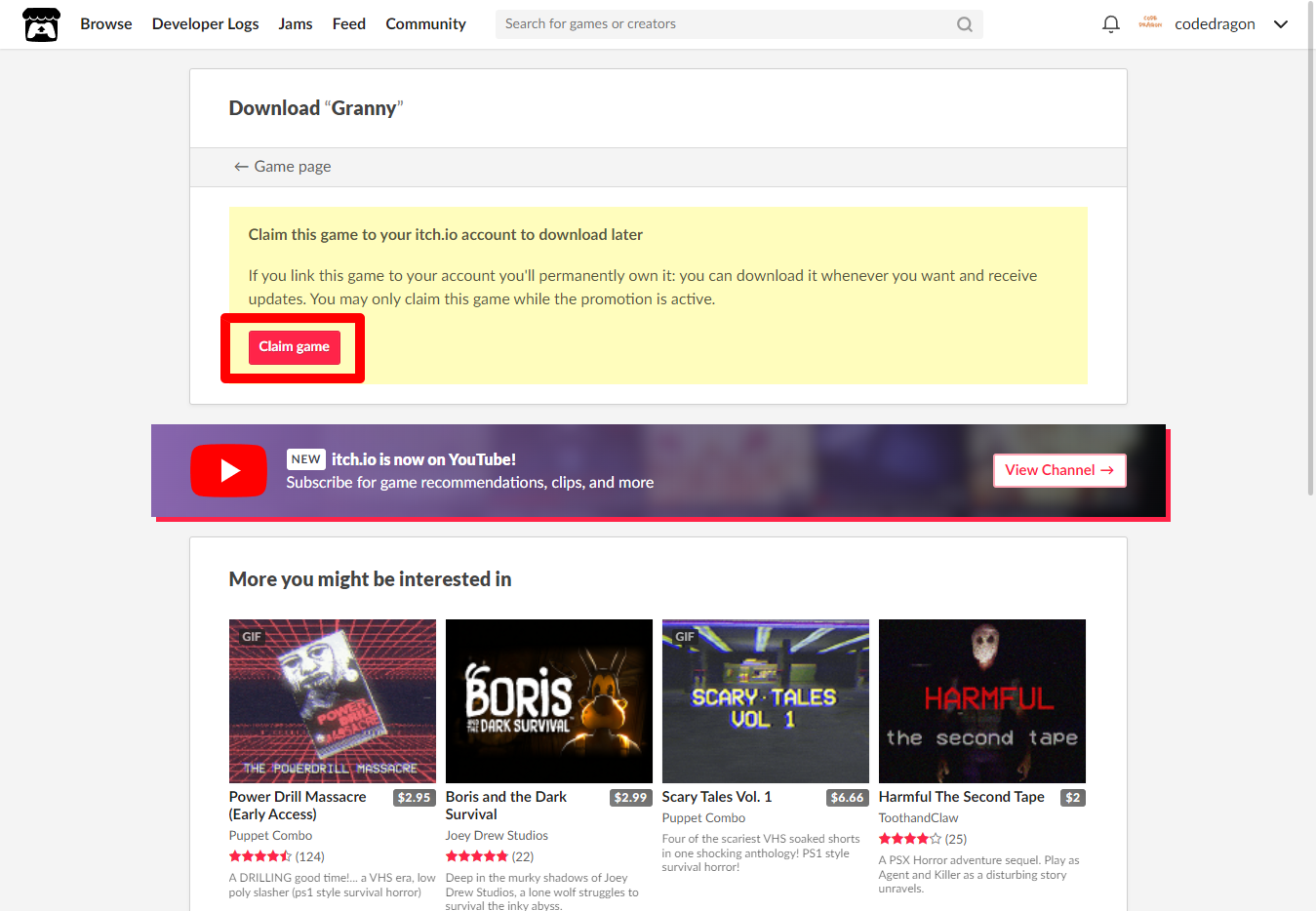Open the notifications bell
1316x911 pixels.
pyautogui.click(x=1110, y=24)
